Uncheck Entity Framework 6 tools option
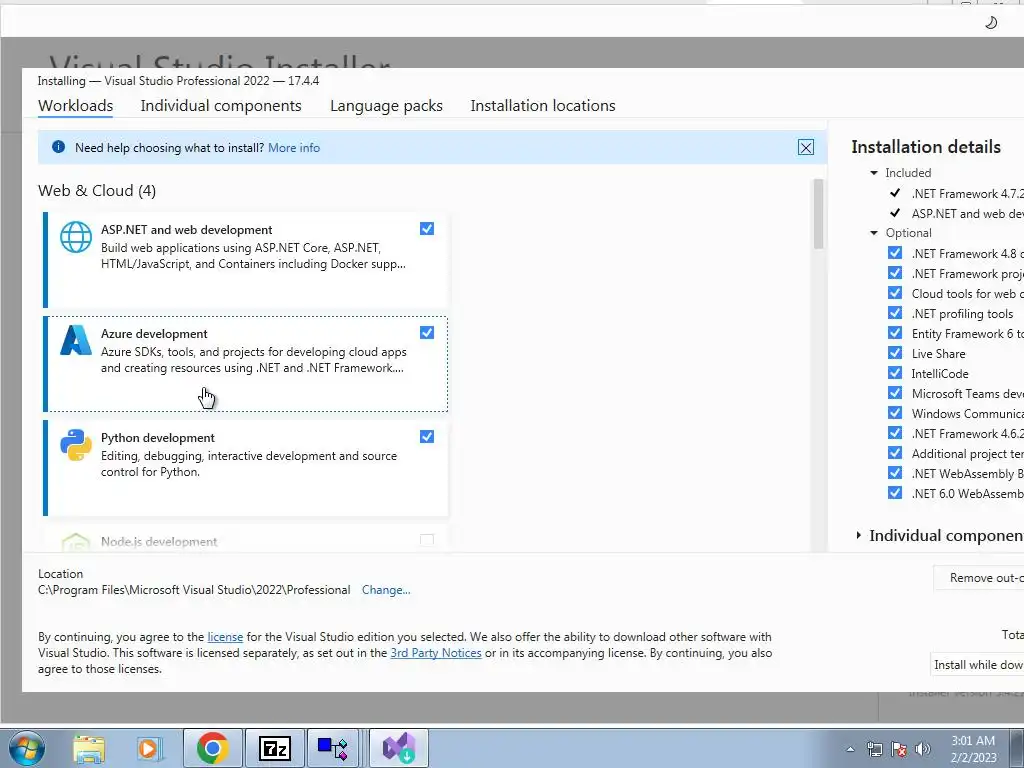The width and height of the screenshot is (1024, 768). [895, 333]
